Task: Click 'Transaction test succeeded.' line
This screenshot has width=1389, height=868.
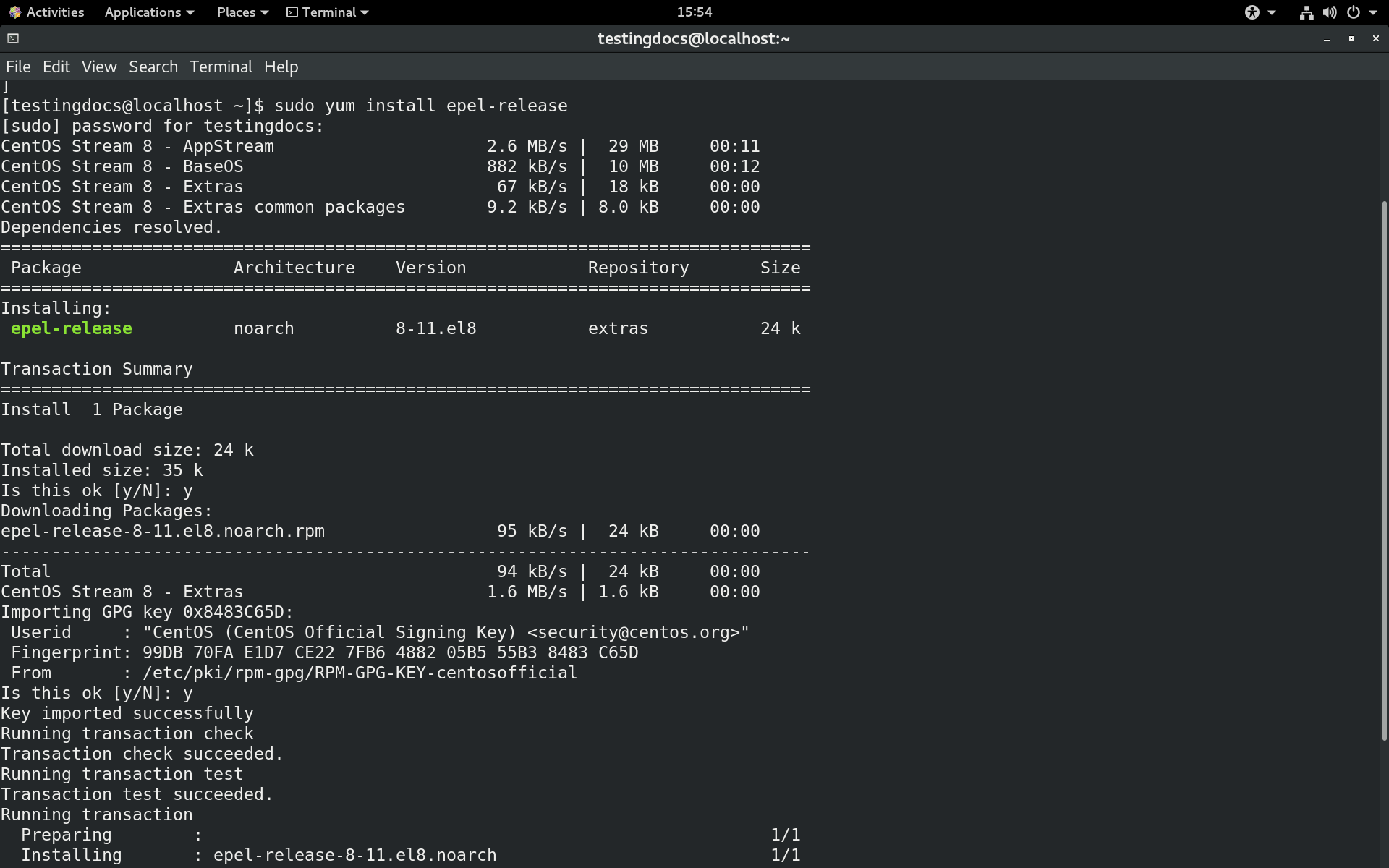Action: coord(137,794)
